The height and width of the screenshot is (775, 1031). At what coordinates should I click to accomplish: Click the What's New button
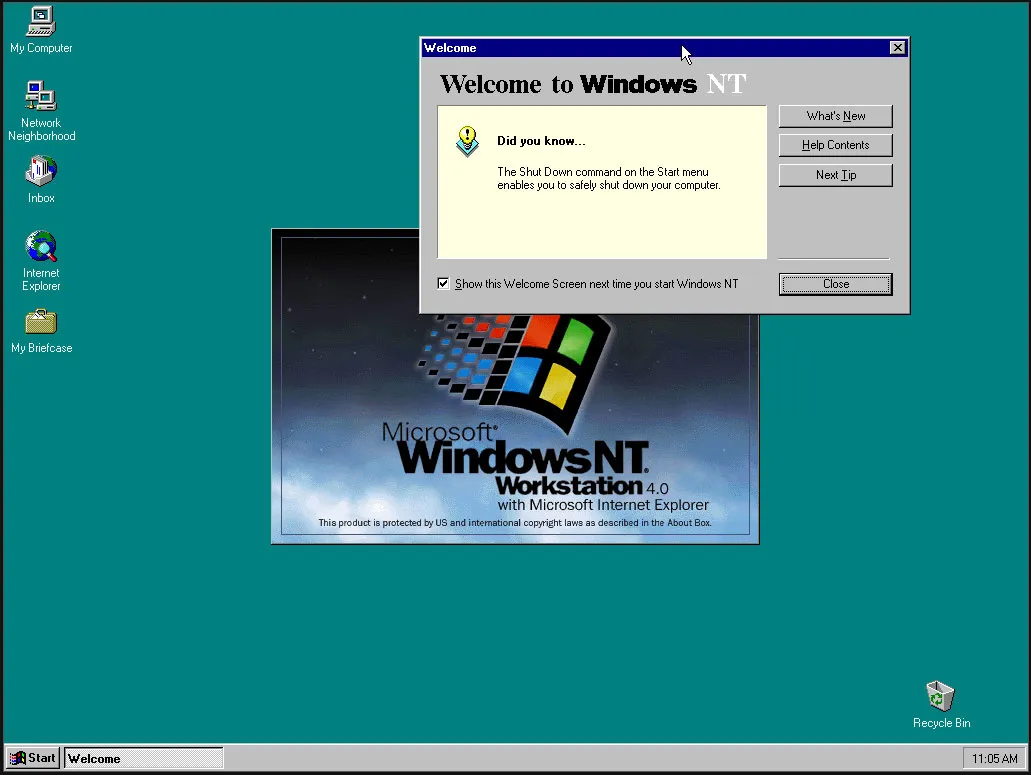pos(835,116)
